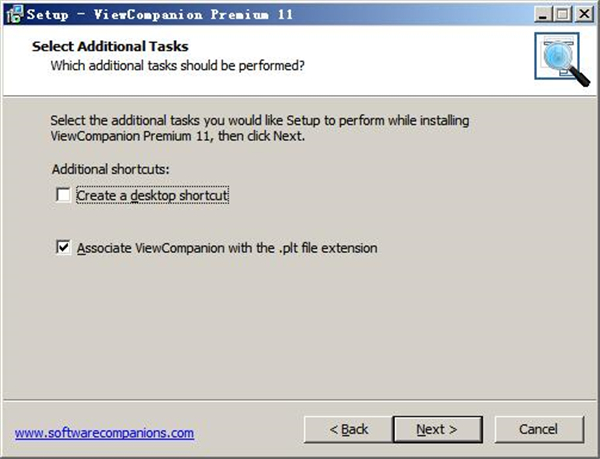Uncheck the .plt file association checkbox
Viewport: 600px width, 459px height.
click(x=64, y=247)
